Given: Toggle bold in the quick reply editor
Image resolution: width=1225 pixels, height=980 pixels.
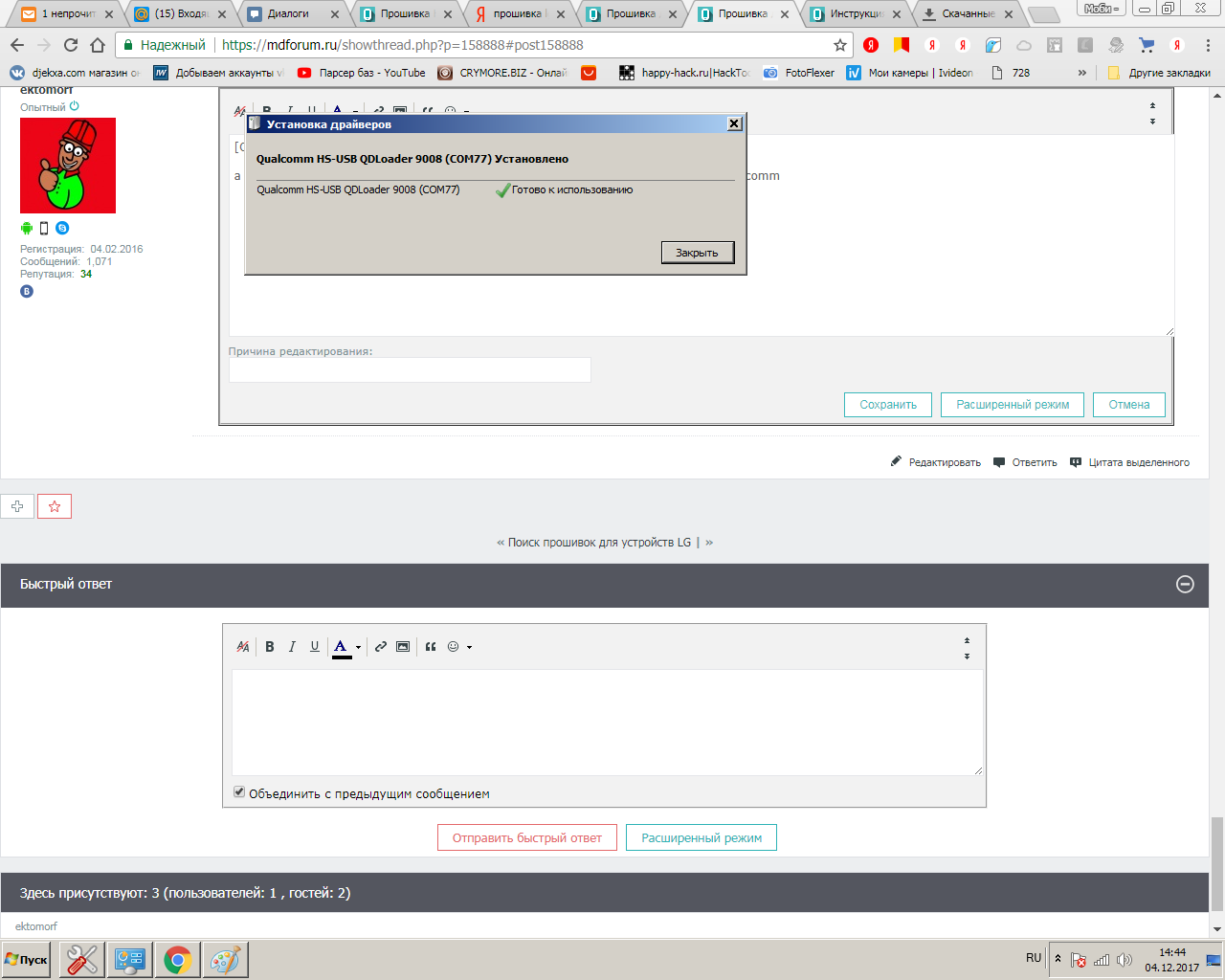Looking at the screenshot, I should 270,647.
